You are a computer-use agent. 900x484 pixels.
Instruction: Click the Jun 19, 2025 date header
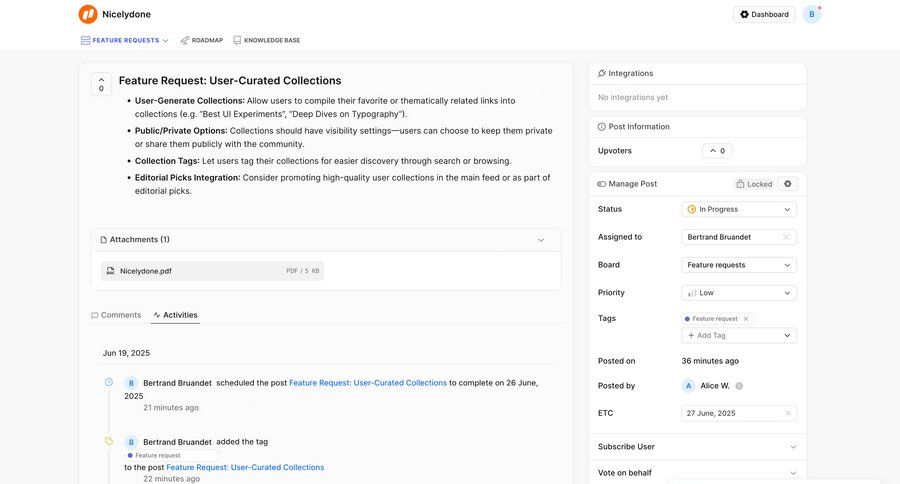(126, 353)
